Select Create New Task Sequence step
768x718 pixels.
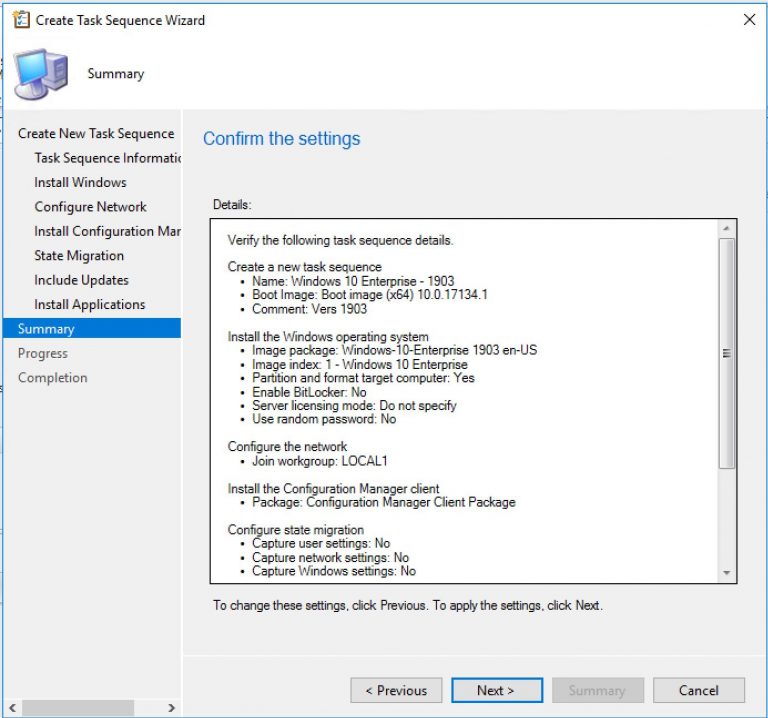point(95,133)
